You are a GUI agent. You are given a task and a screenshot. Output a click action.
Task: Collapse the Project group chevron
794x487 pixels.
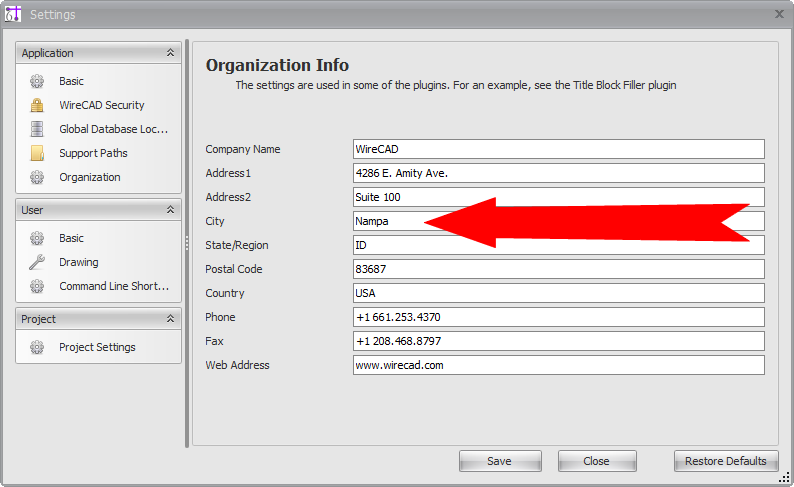pyautogui.click(x=171, y=318)
